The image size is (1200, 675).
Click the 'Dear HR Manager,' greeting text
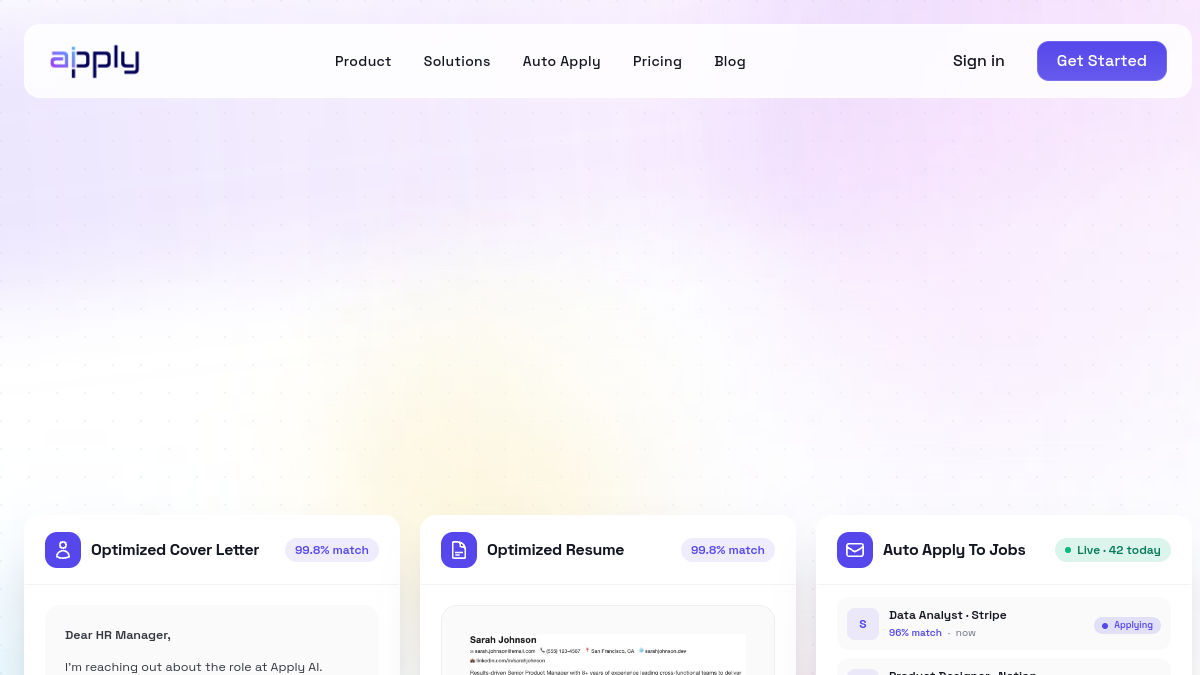(118, 635)
